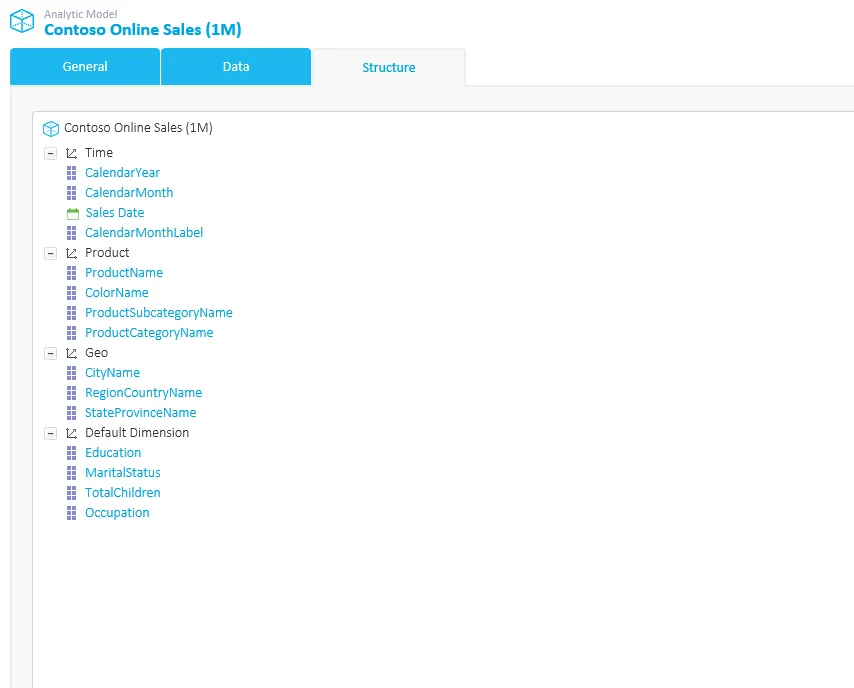
Task: Open the ProductSubcategoryName attribute link
Action: point(159,313)
